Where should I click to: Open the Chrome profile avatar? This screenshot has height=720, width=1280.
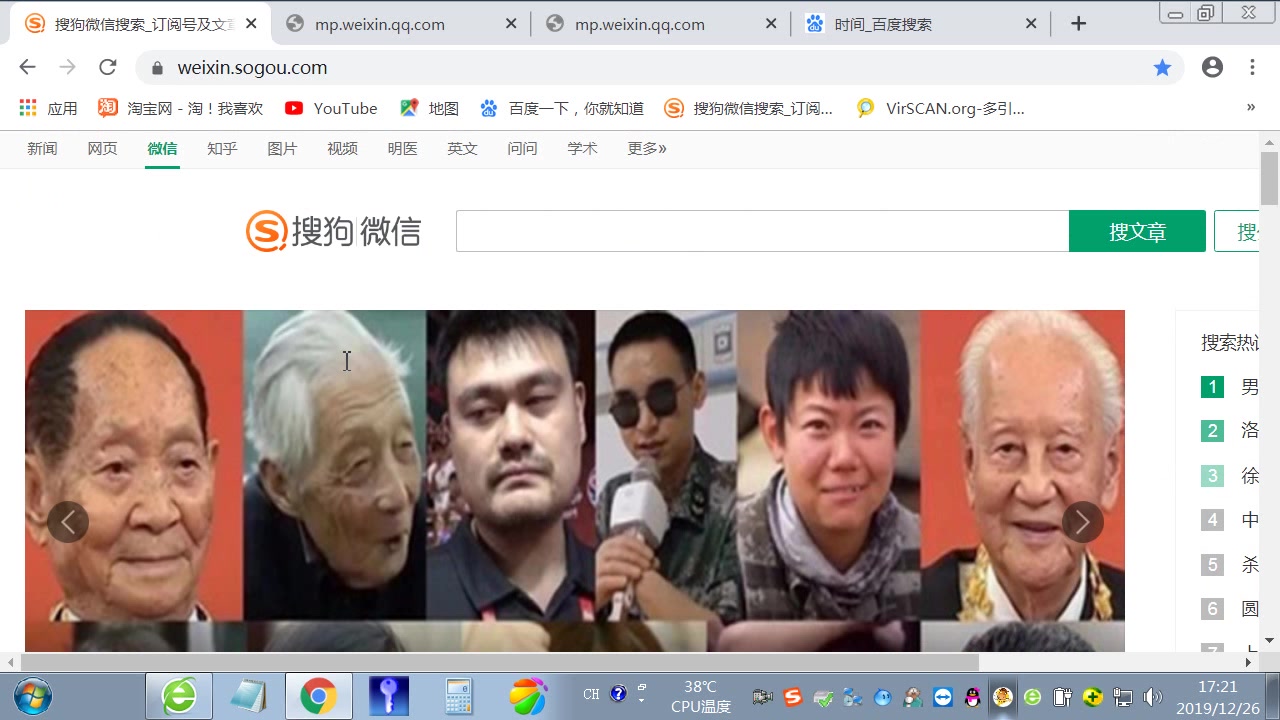coord(1212,68)
